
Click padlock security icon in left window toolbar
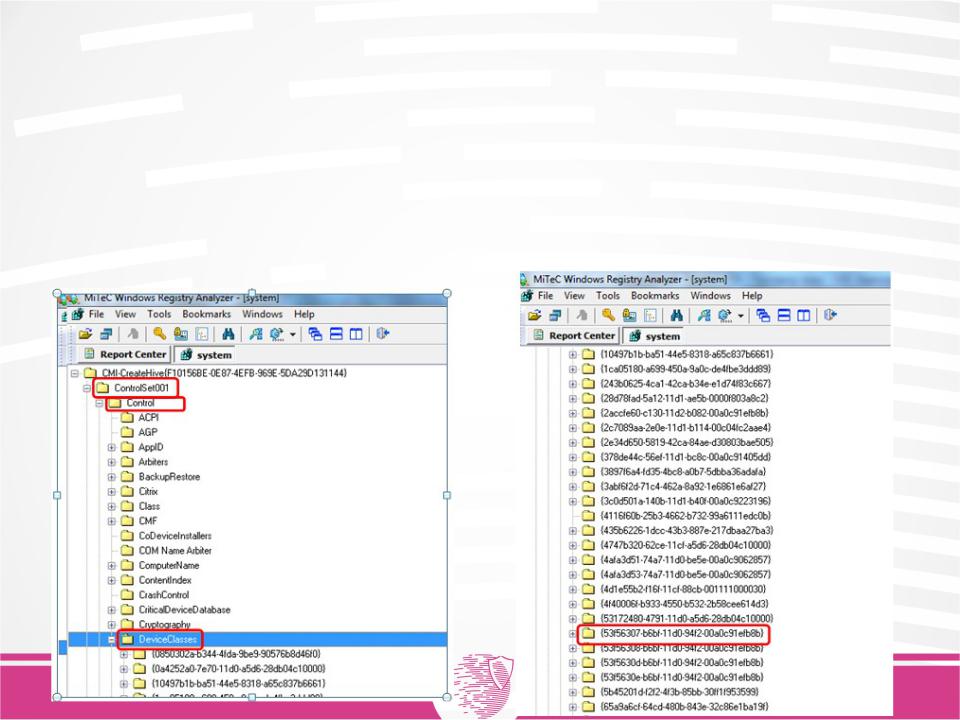tap(181, 334)
